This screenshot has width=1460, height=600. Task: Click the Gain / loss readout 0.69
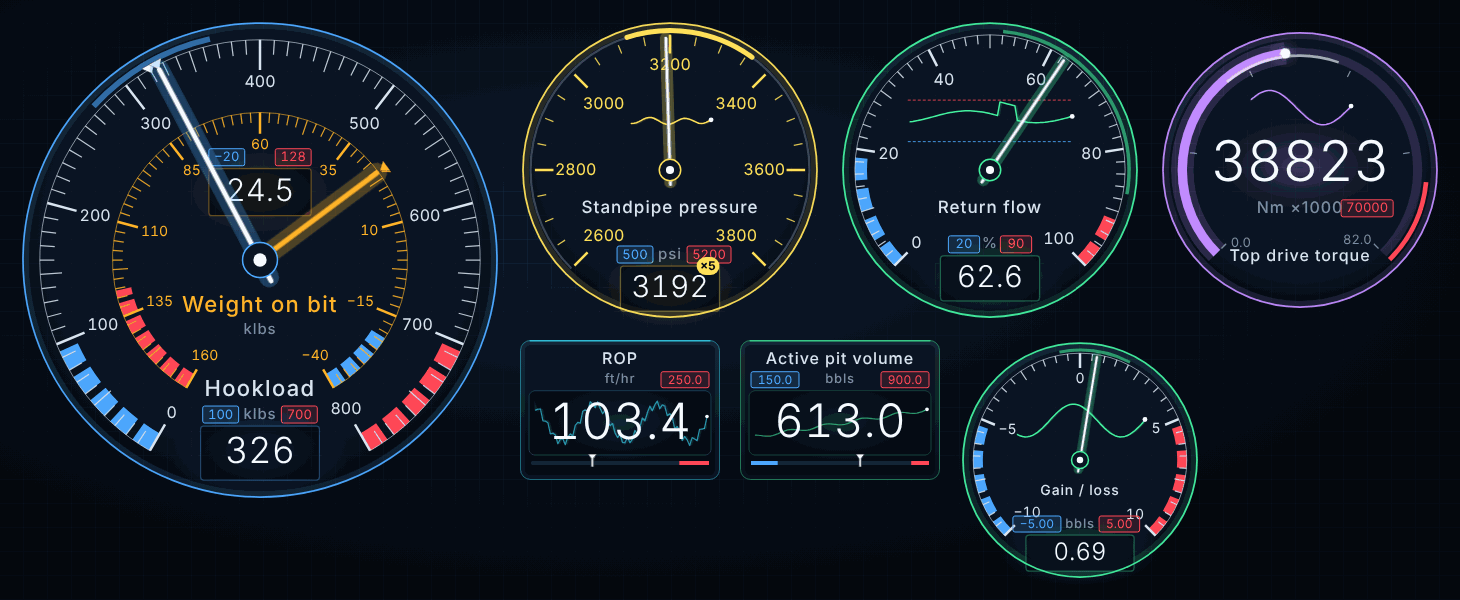tap(1080, 552)
